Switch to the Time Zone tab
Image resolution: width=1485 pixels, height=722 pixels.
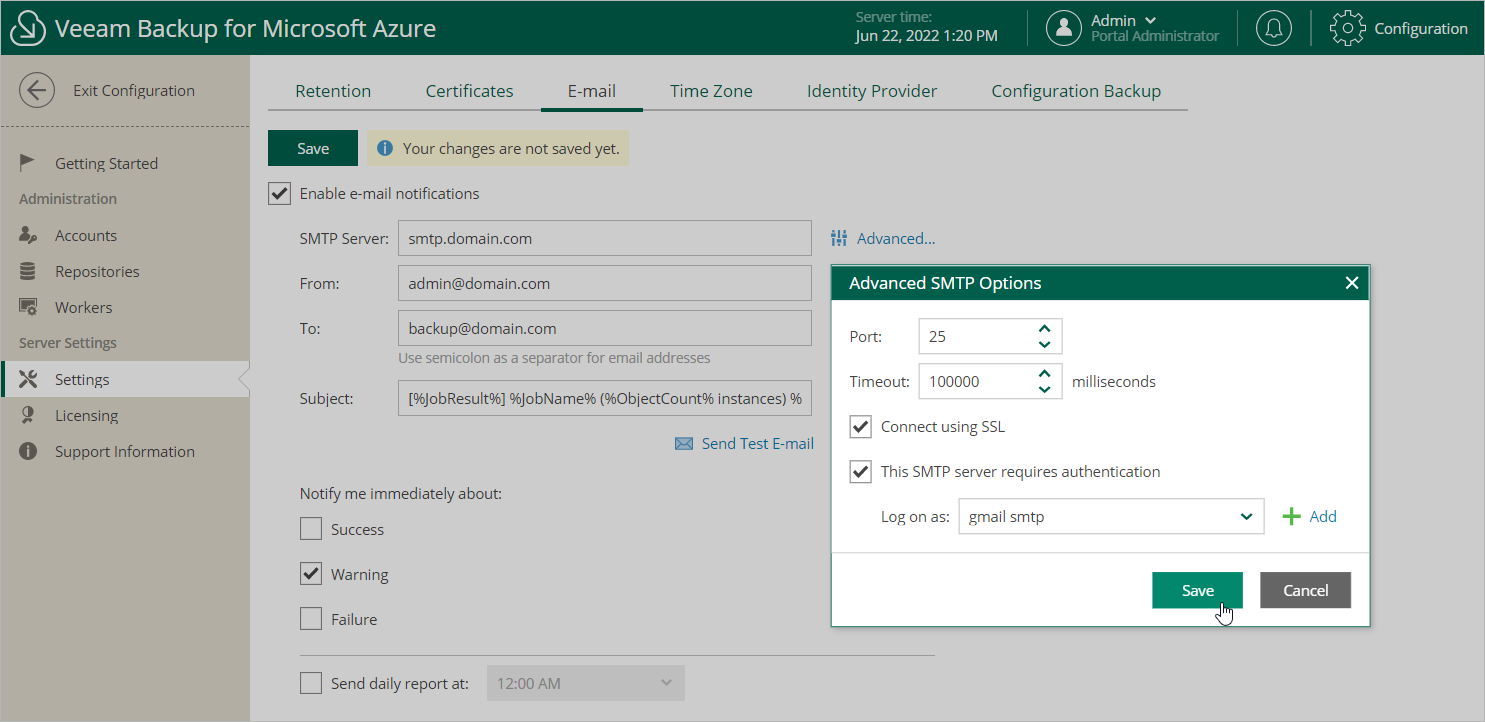tap(711, 91)
